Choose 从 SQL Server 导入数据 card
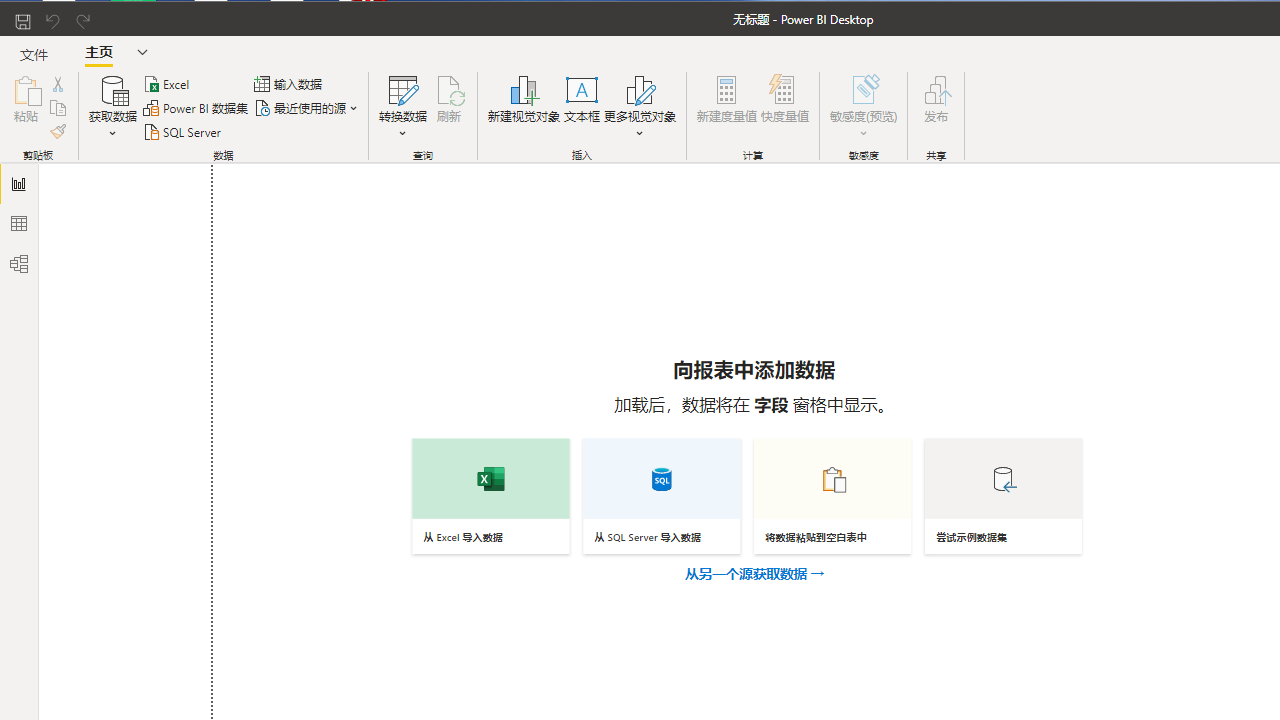The width and height of the screenshot is (1280, 720). point(662,496)
